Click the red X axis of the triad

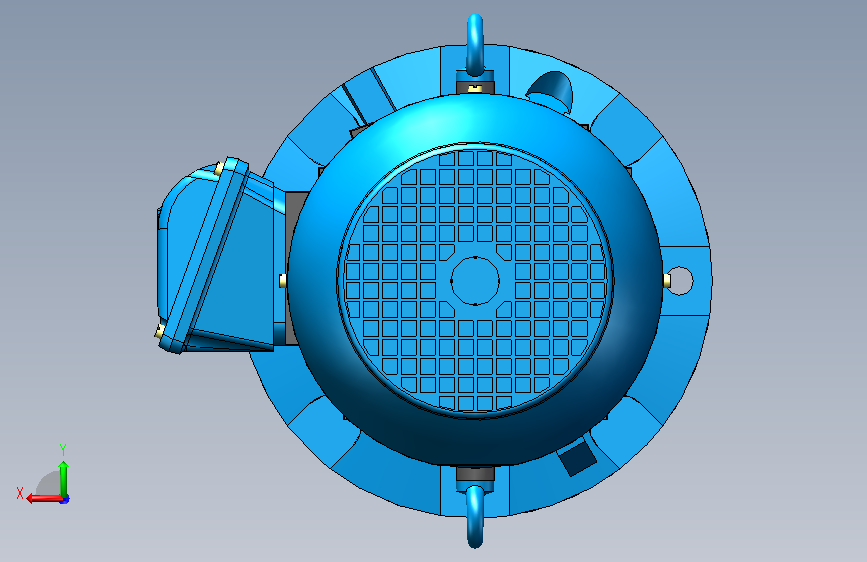point(43,498)
